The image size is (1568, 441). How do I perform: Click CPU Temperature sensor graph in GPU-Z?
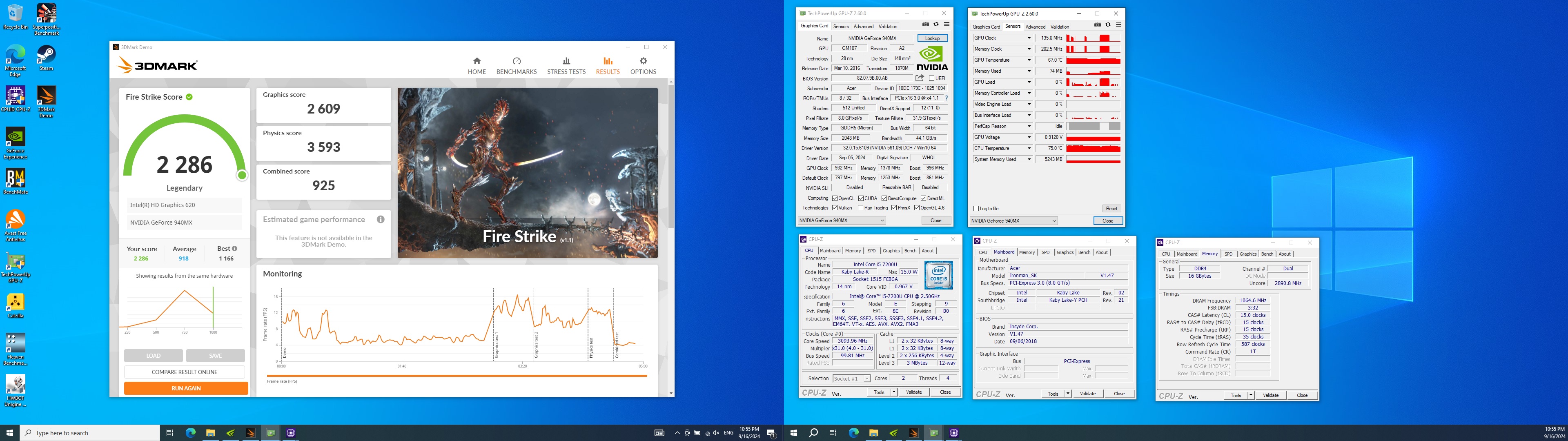(x=1093, y=148)
